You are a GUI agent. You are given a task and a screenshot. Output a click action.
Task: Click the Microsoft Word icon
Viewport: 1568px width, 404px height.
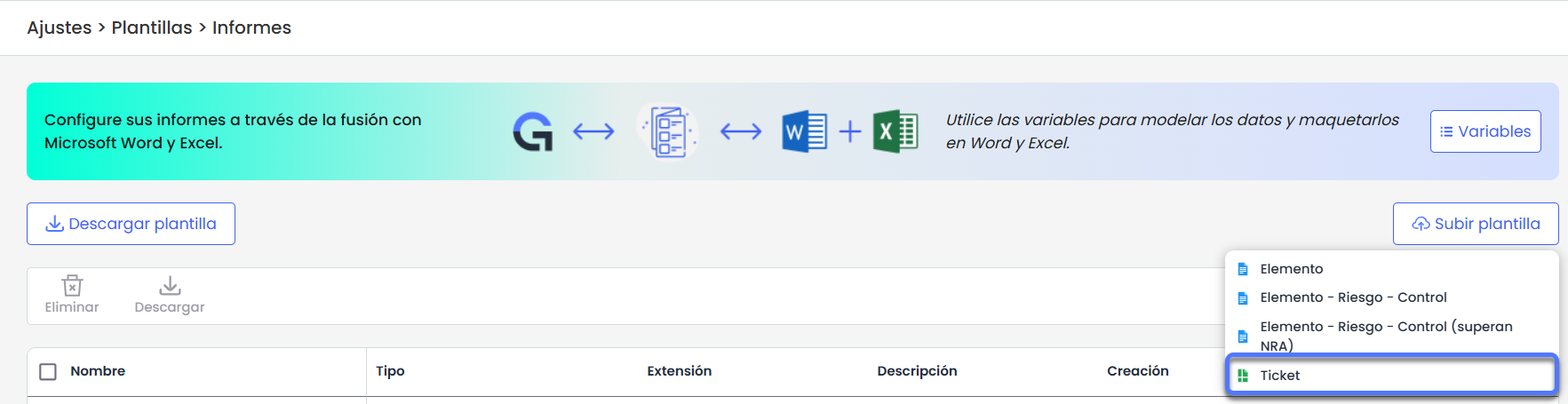(804, 132)
